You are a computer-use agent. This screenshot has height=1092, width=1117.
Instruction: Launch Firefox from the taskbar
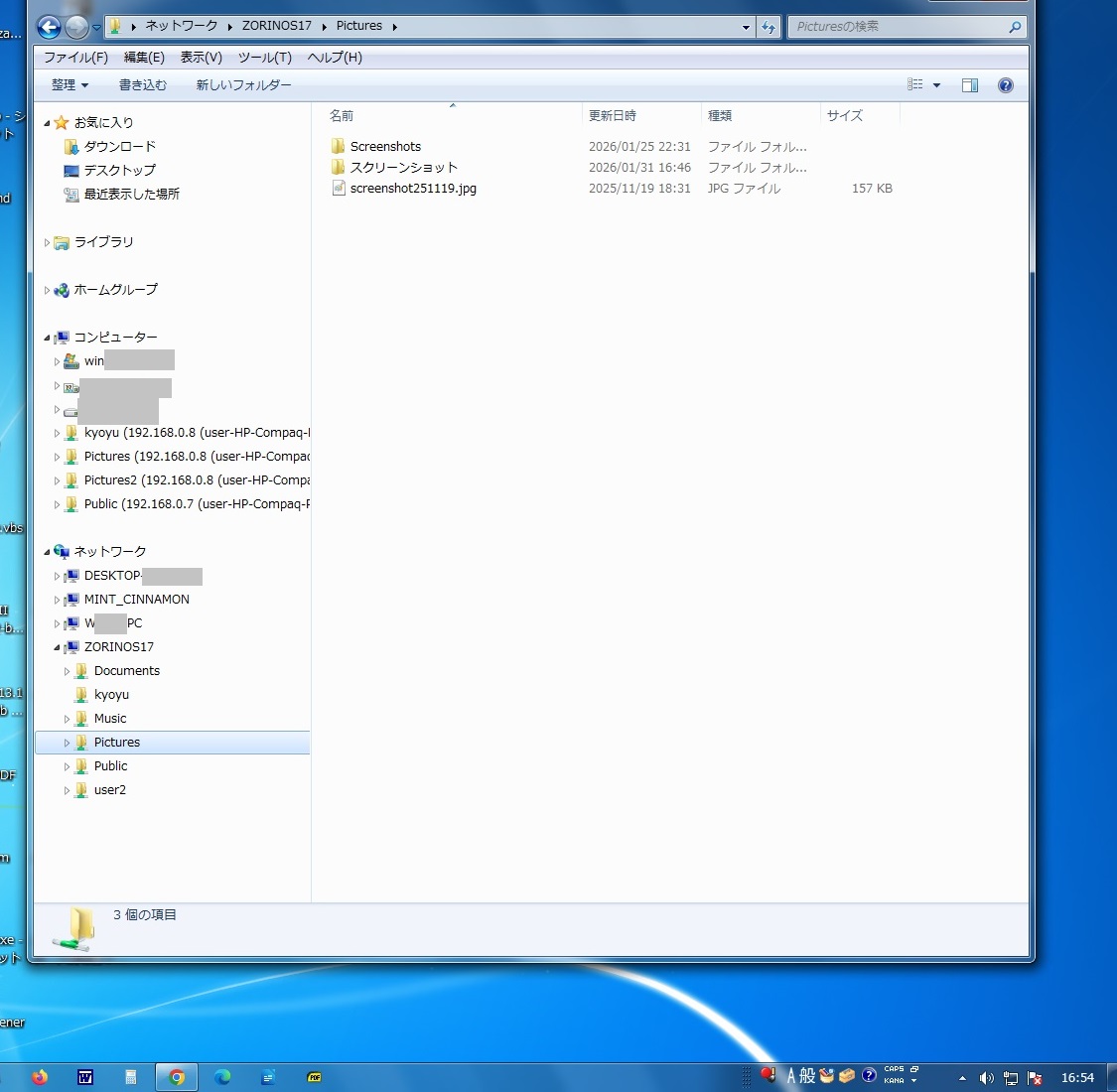click(x=40, y=1077)
